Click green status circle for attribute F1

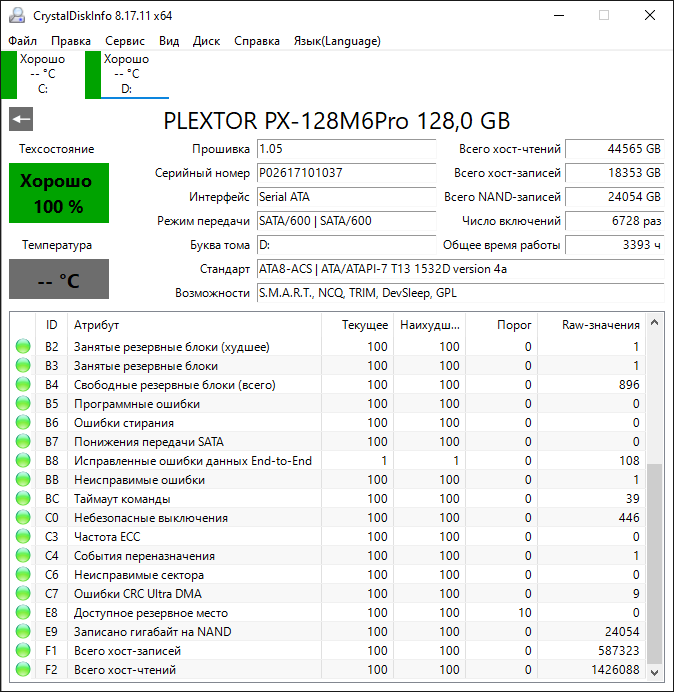coord(23,650)
